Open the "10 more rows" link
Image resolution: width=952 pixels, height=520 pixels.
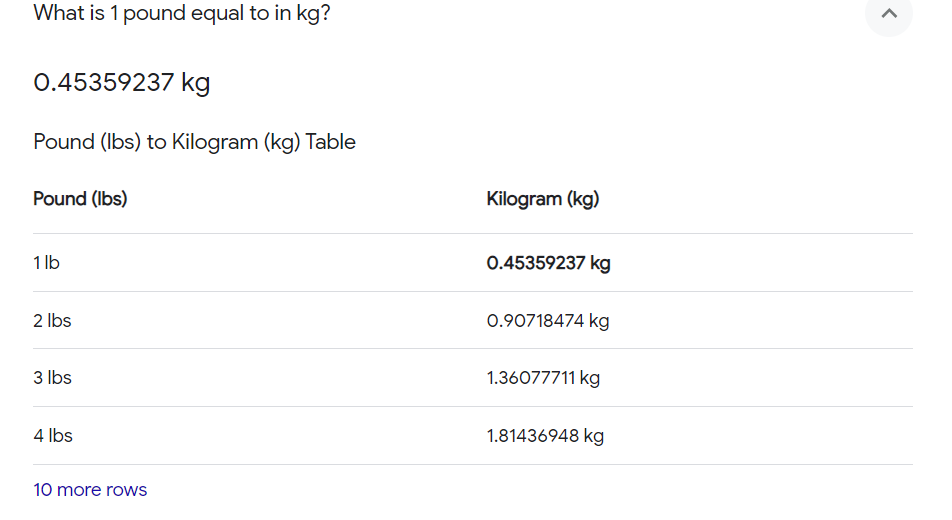tap(90, 490)
